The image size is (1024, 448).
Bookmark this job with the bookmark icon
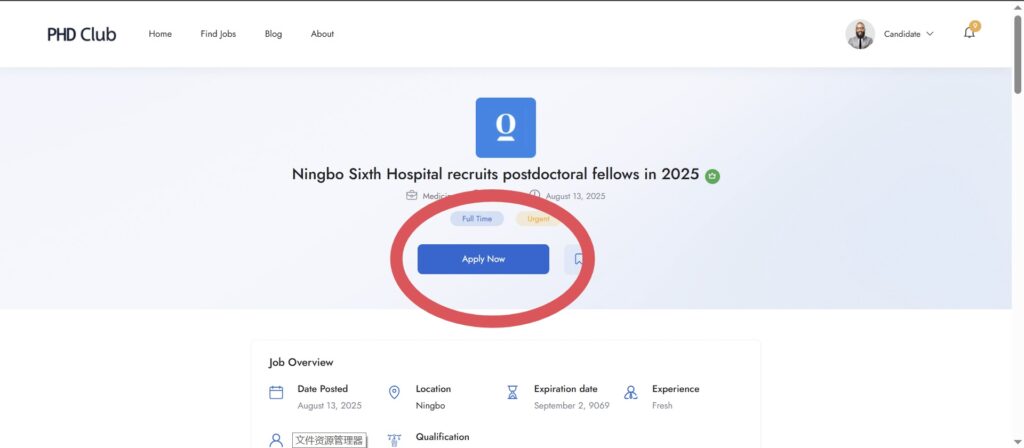tap(577, 259)
